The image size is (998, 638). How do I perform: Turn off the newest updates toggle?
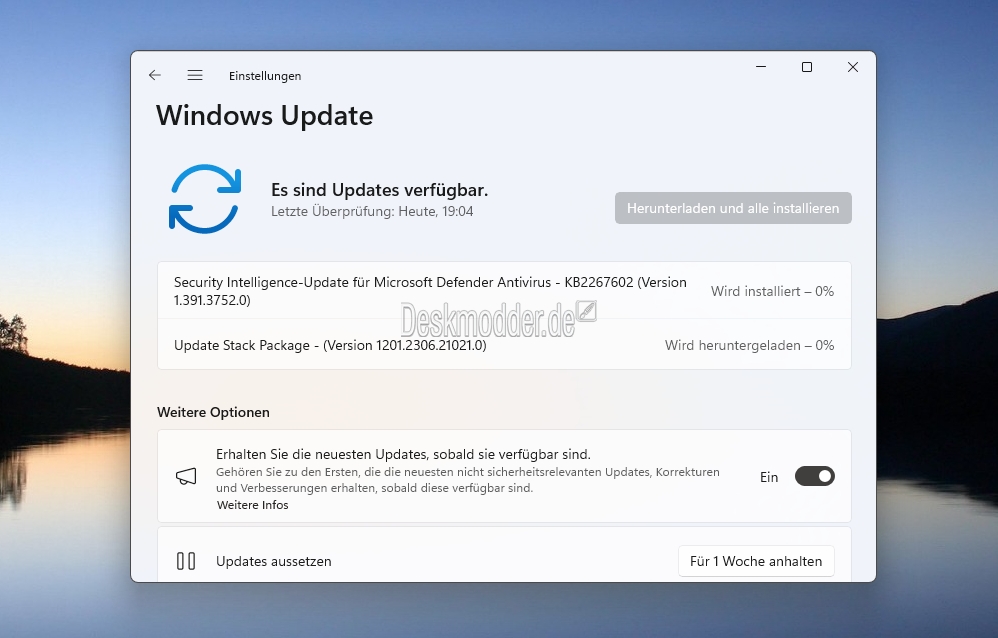point(815,476)
